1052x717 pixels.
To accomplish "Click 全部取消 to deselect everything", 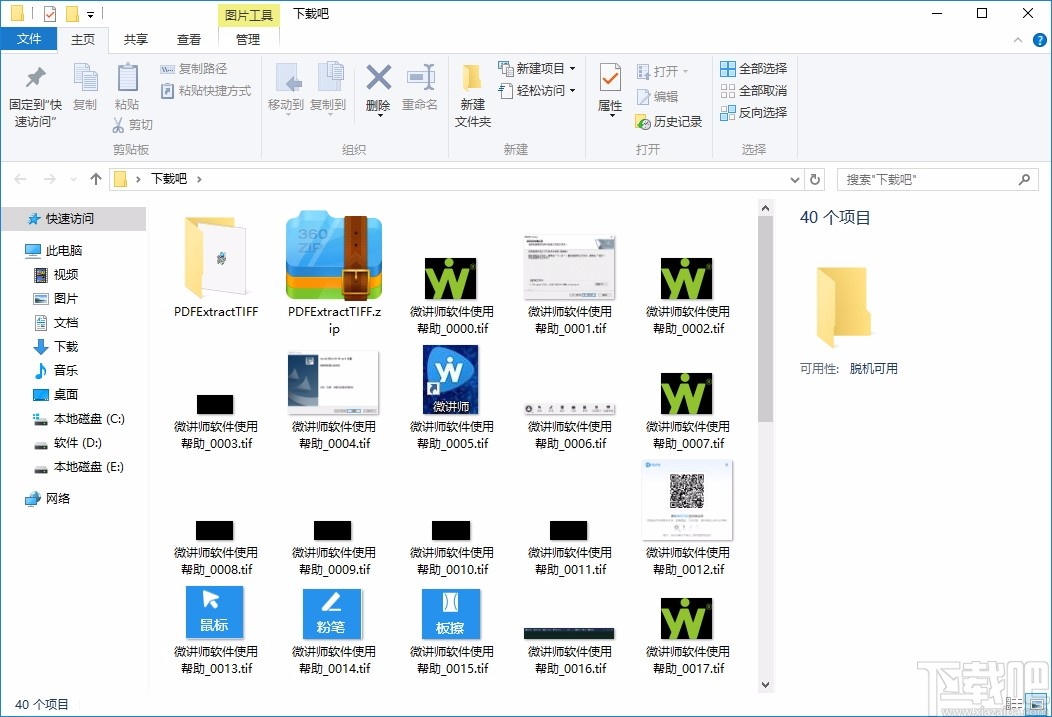I will 752,90.
